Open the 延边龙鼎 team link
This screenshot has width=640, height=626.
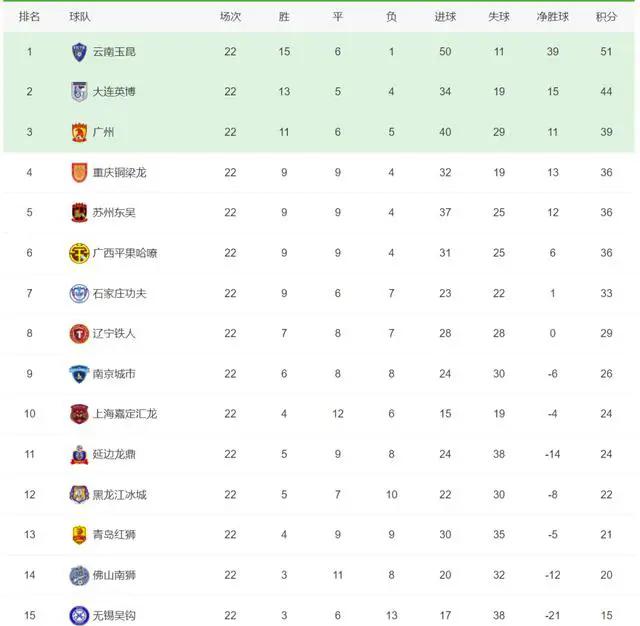tap(114, 455)
